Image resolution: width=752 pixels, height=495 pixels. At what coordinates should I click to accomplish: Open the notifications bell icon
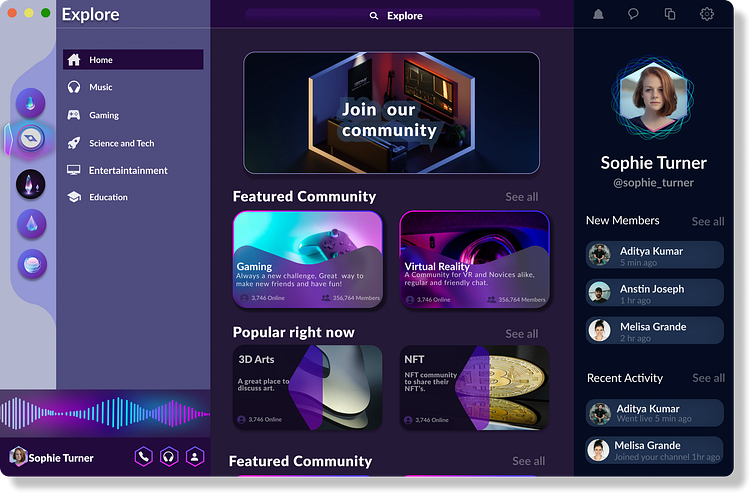[x=598, y=14]
